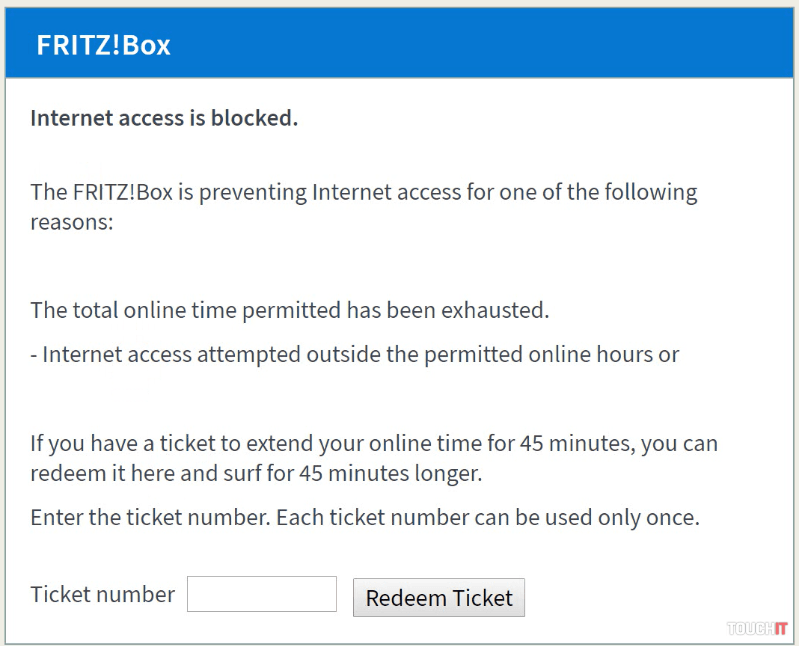
Task: Click the 'outside the permitted online hours' line
Action: (355, 354)
